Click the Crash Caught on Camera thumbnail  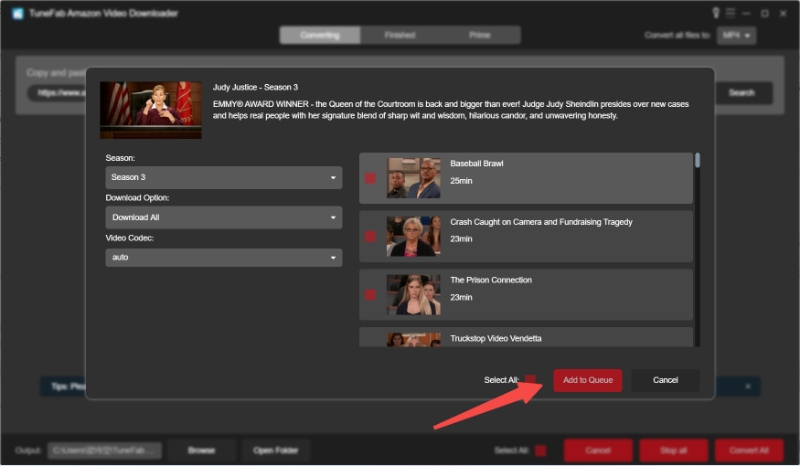click(413, 236)
